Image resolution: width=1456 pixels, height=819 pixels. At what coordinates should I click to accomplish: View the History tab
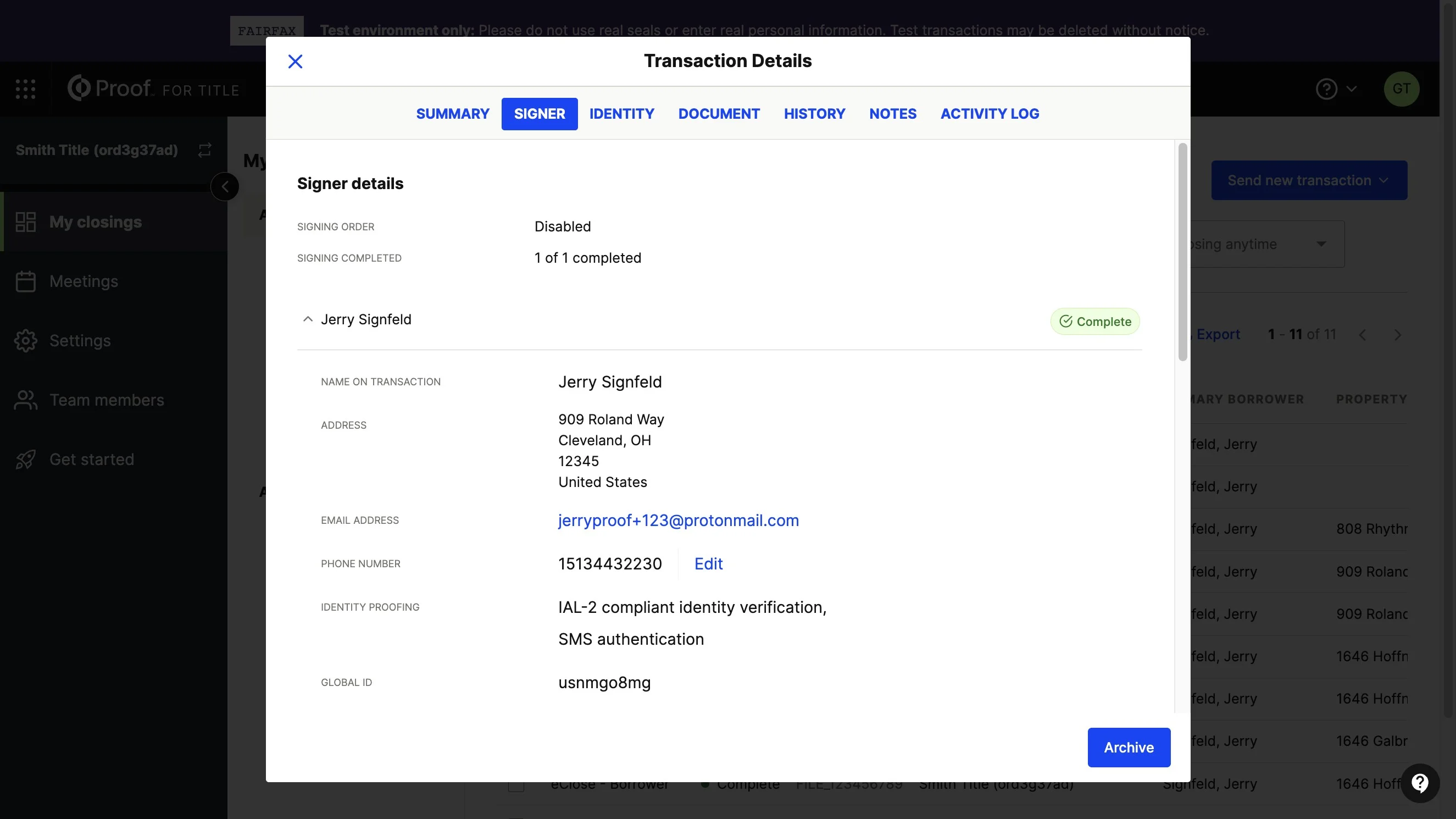point(814,114)
